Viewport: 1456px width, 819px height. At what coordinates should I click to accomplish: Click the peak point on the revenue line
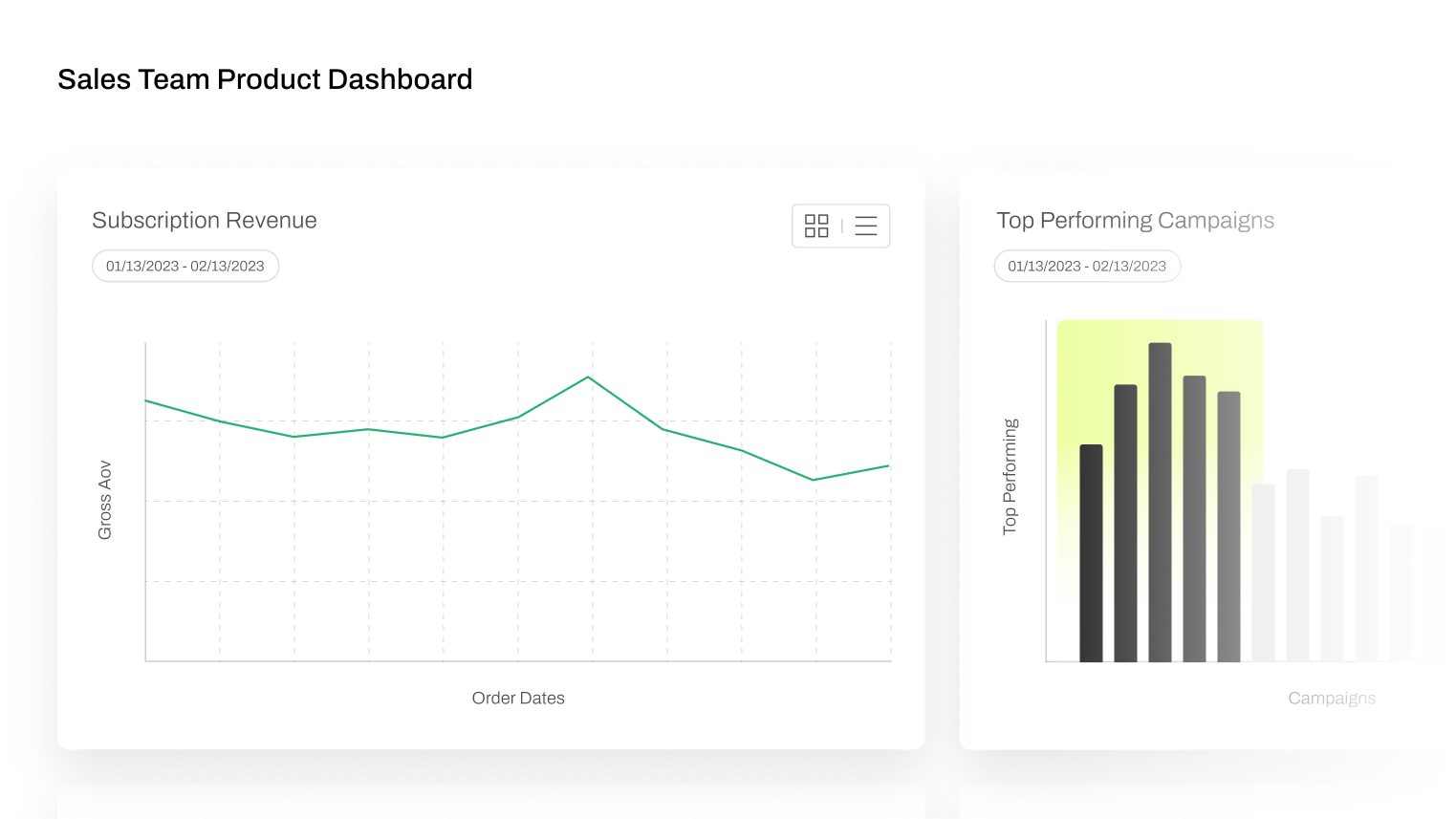(589, 377)
